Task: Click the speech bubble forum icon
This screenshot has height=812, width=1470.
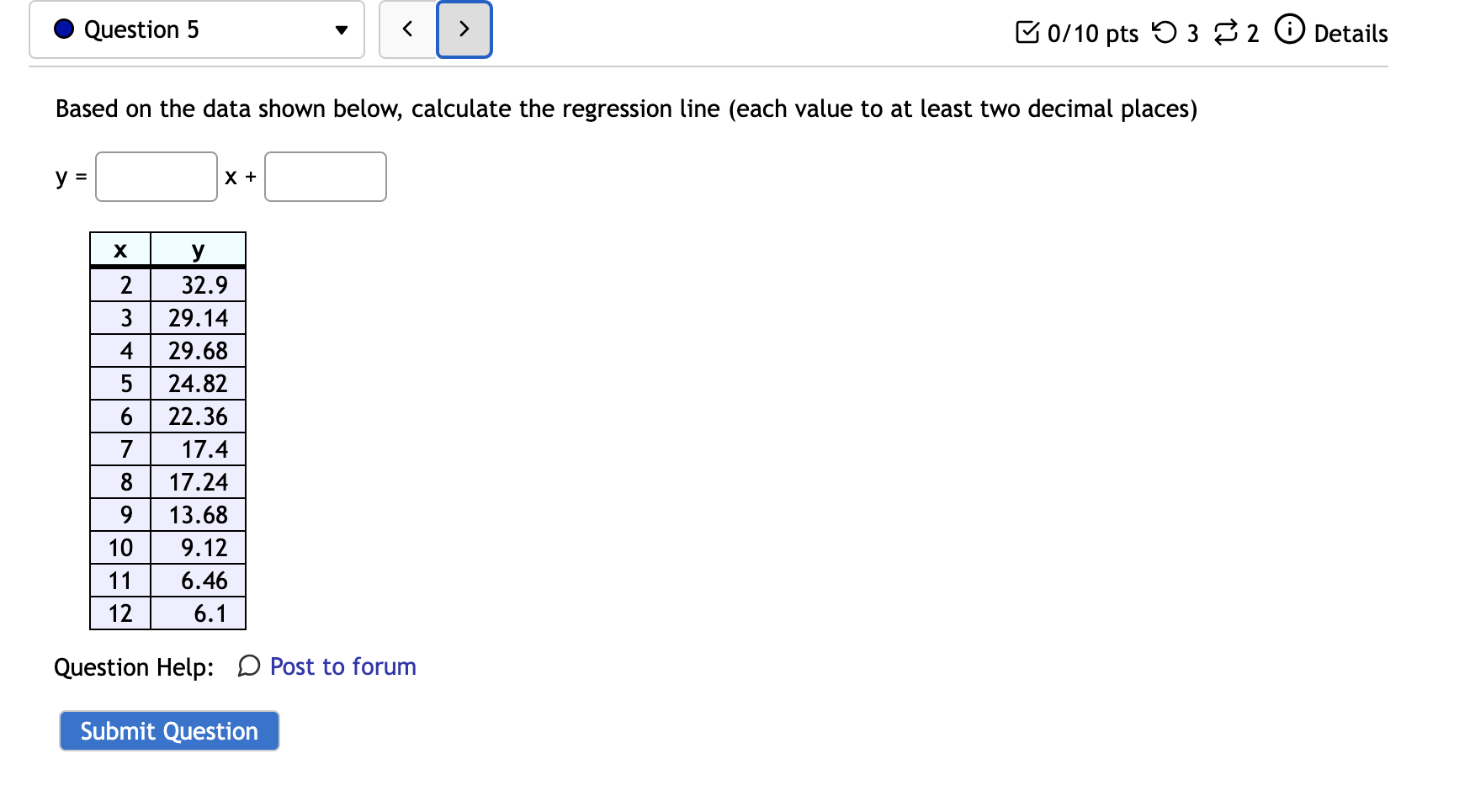Action: point(247,667)
